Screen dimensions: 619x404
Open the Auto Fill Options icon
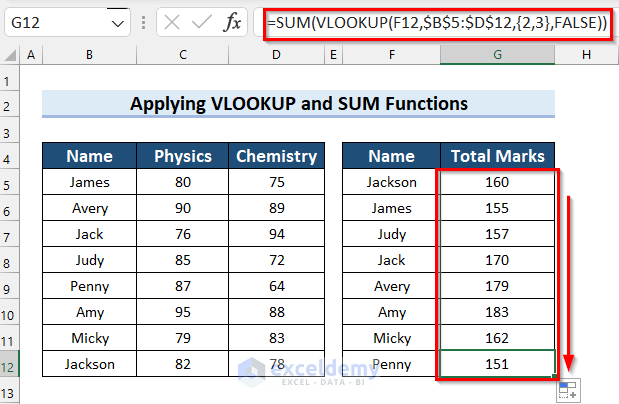[568, 391]
